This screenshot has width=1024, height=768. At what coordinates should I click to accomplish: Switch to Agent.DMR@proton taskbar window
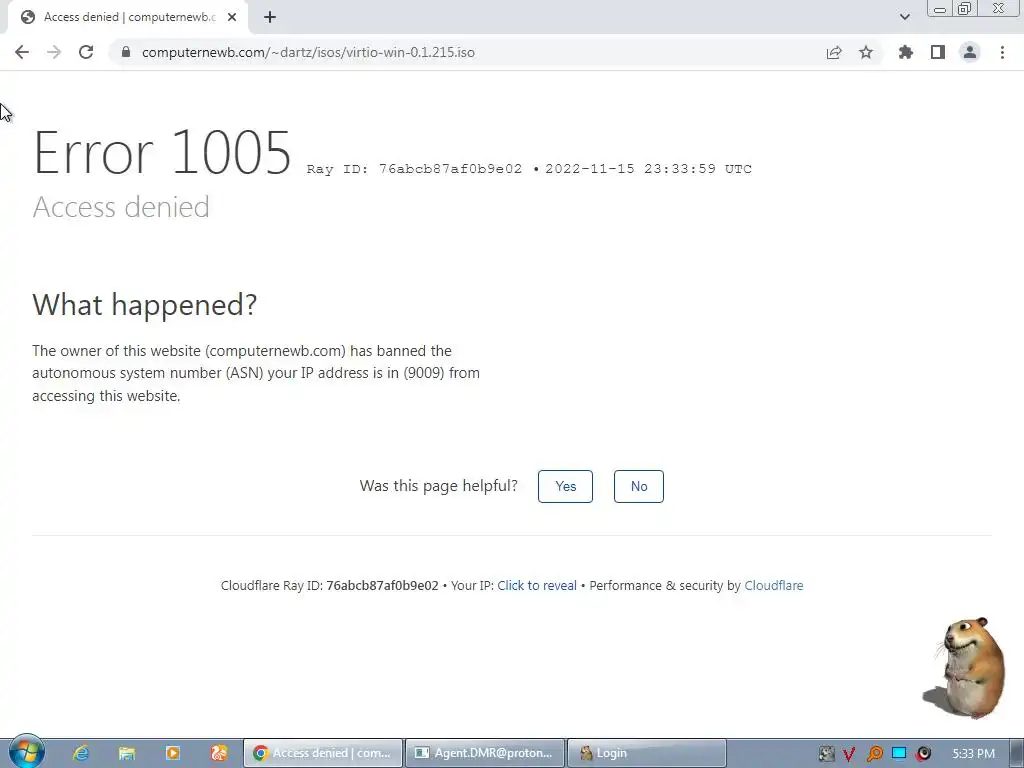coord(485,753)
